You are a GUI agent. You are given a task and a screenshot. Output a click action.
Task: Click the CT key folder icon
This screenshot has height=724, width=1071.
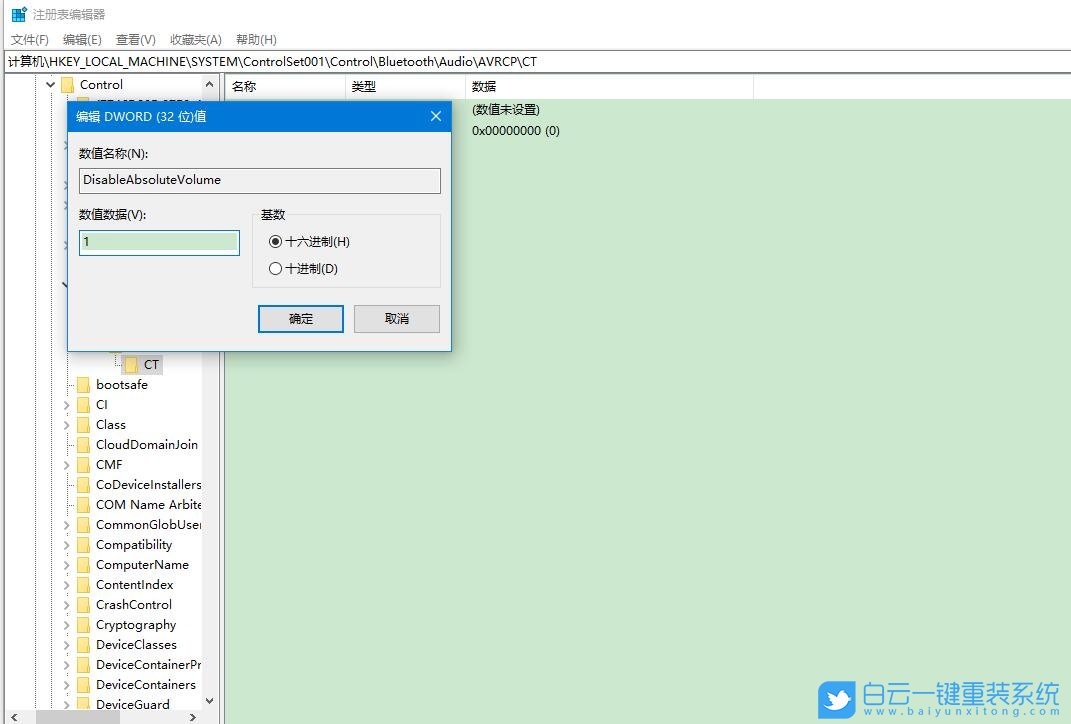coord(131,364)
